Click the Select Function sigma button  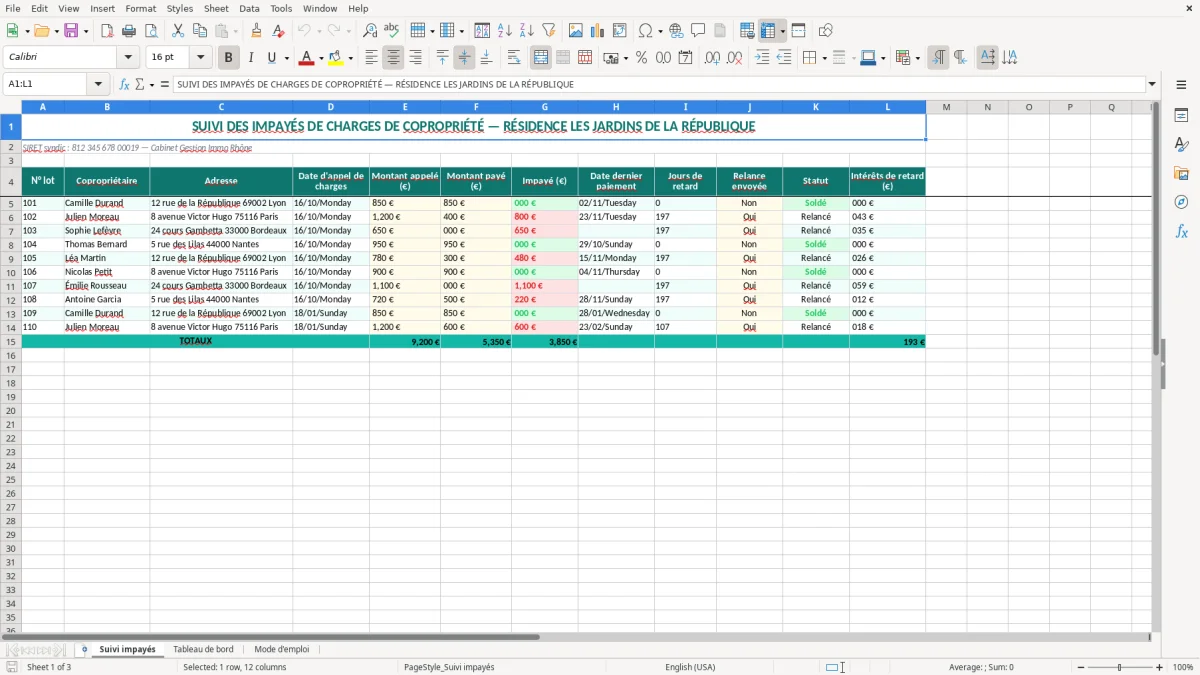pos(140,84)
